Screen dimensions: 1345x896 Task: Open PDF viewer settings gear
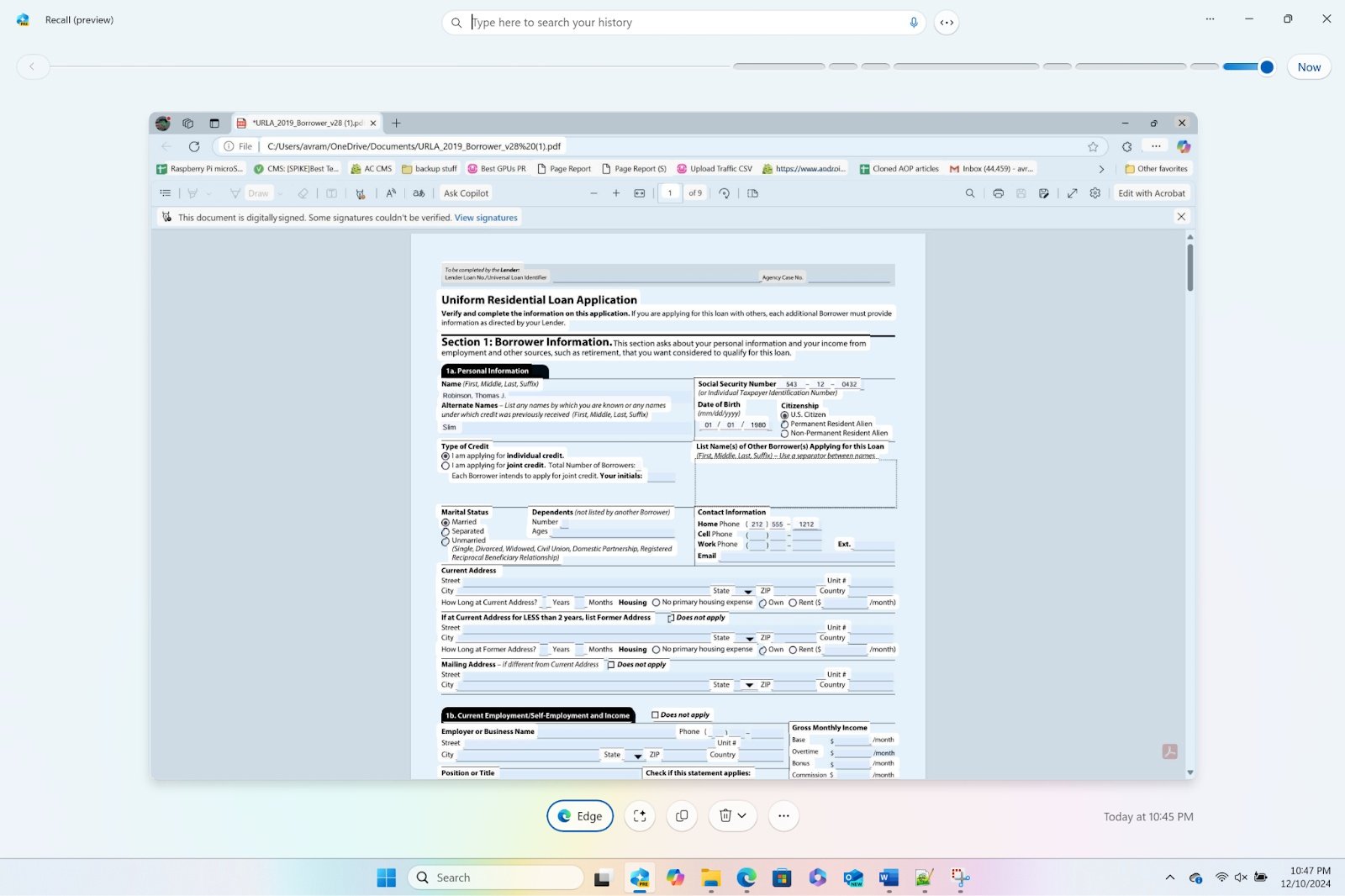(x=1094, y=193)
